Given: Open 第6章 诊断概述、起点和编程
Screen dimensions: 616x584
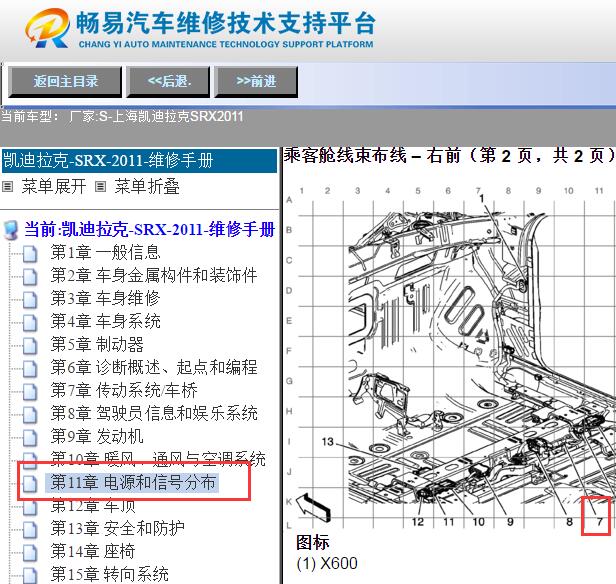Looking at the screenshot, I should pyautogui.click(x=154, y=367).
